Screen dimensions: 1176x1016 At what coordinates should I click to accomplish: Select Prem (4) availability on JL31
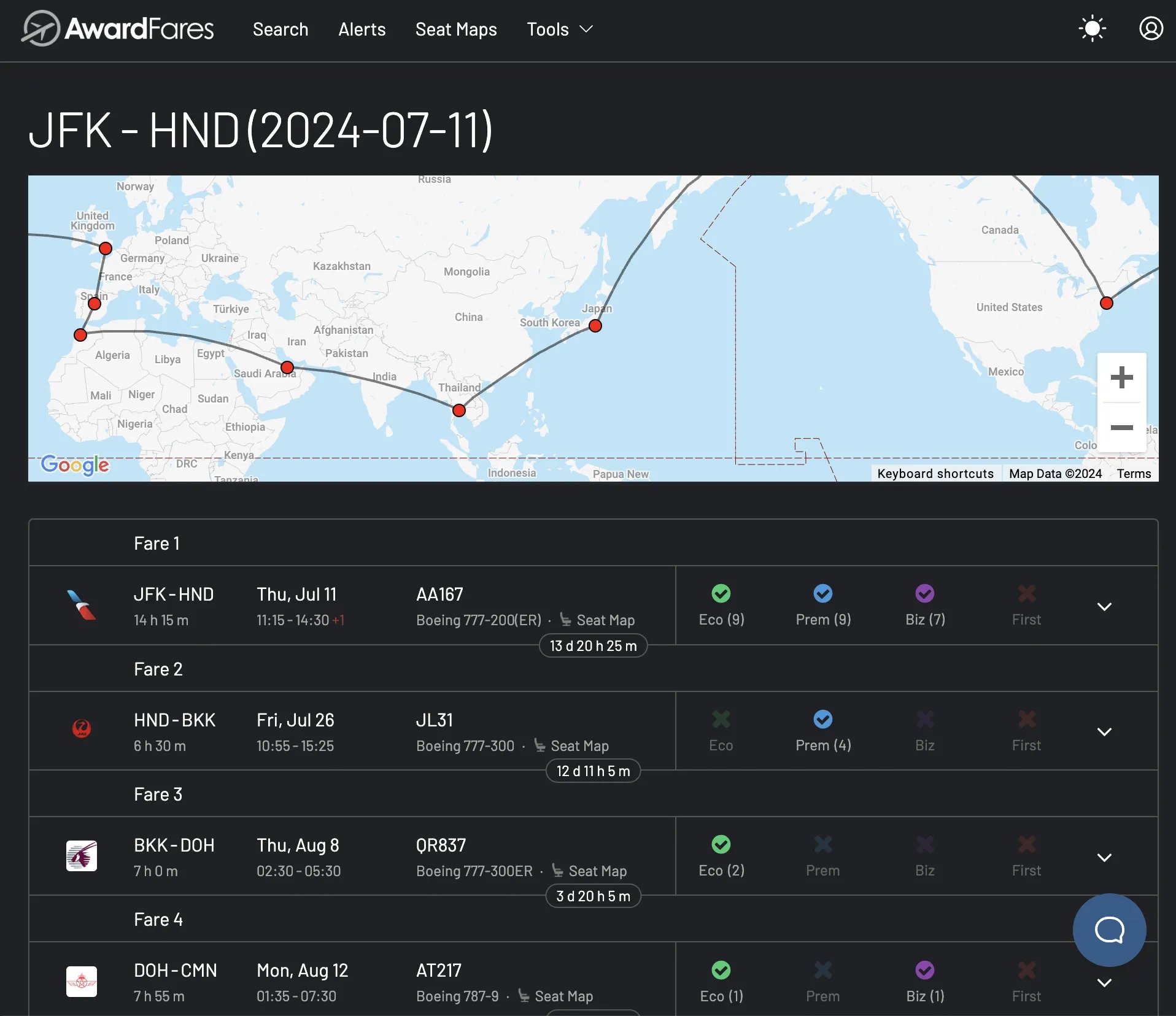[x=823, y=731]
